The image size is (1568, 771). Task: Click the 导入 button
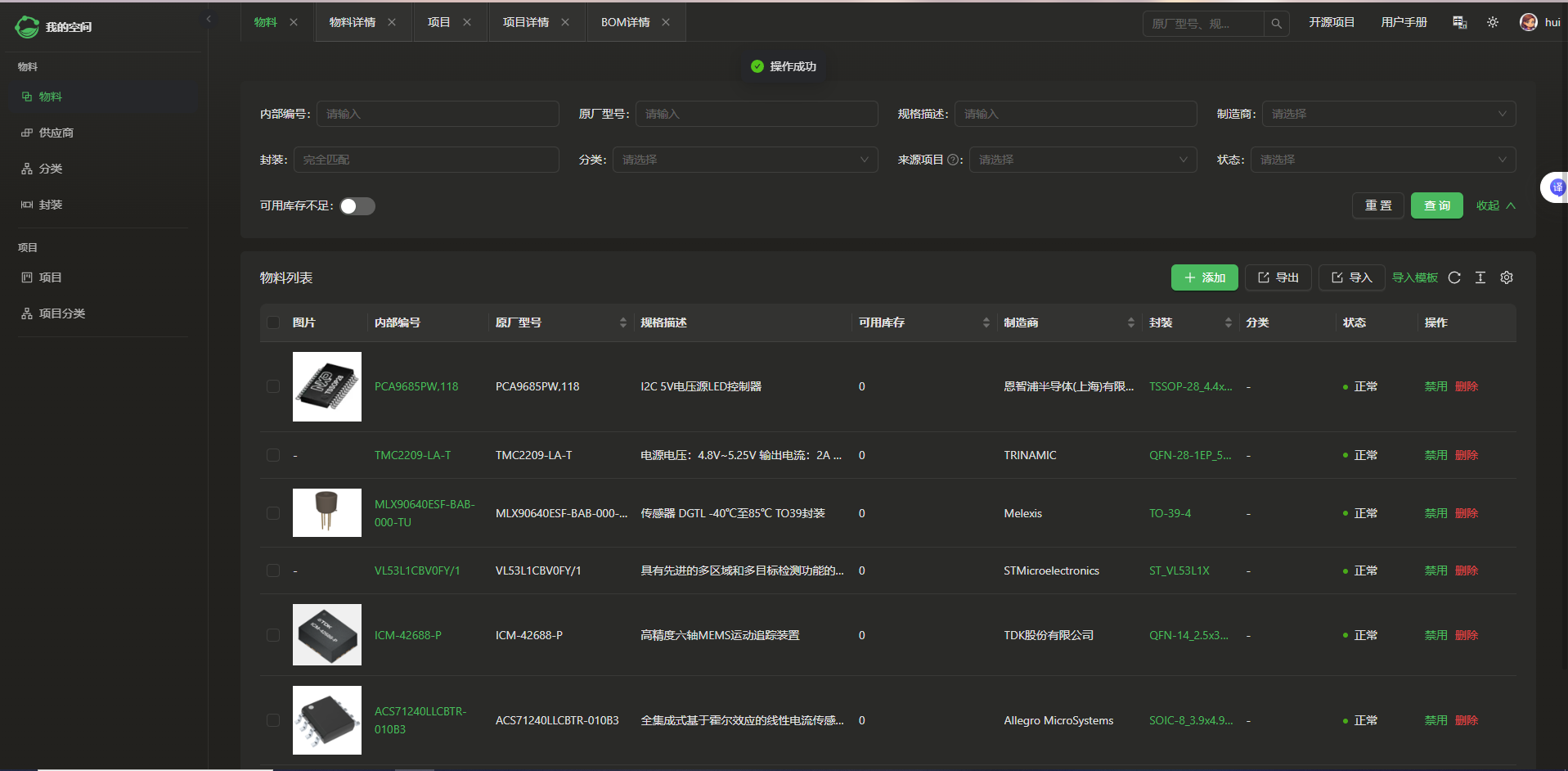[x=1352, y=277]
